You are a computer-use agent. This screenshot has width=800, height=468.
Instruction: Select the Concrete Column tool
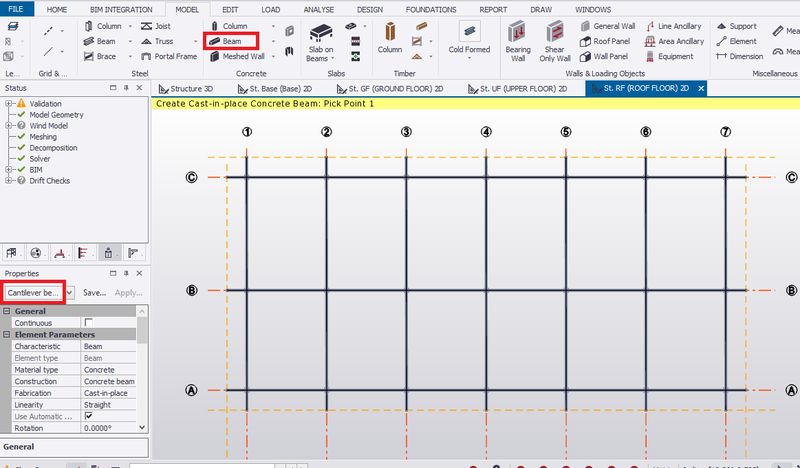(229, 26)
